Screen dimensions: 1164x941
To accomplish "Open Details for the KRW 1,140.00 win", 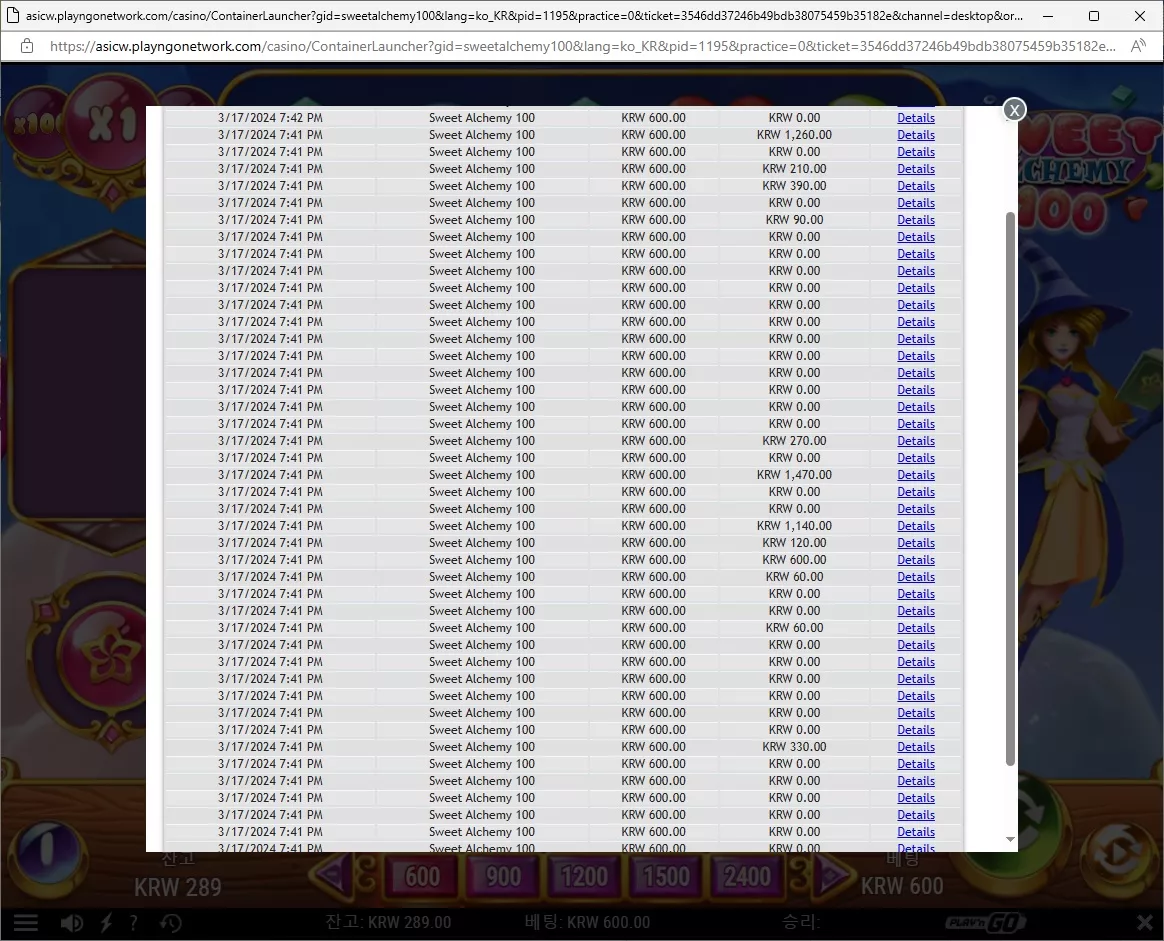I will (x=915, y=526).
